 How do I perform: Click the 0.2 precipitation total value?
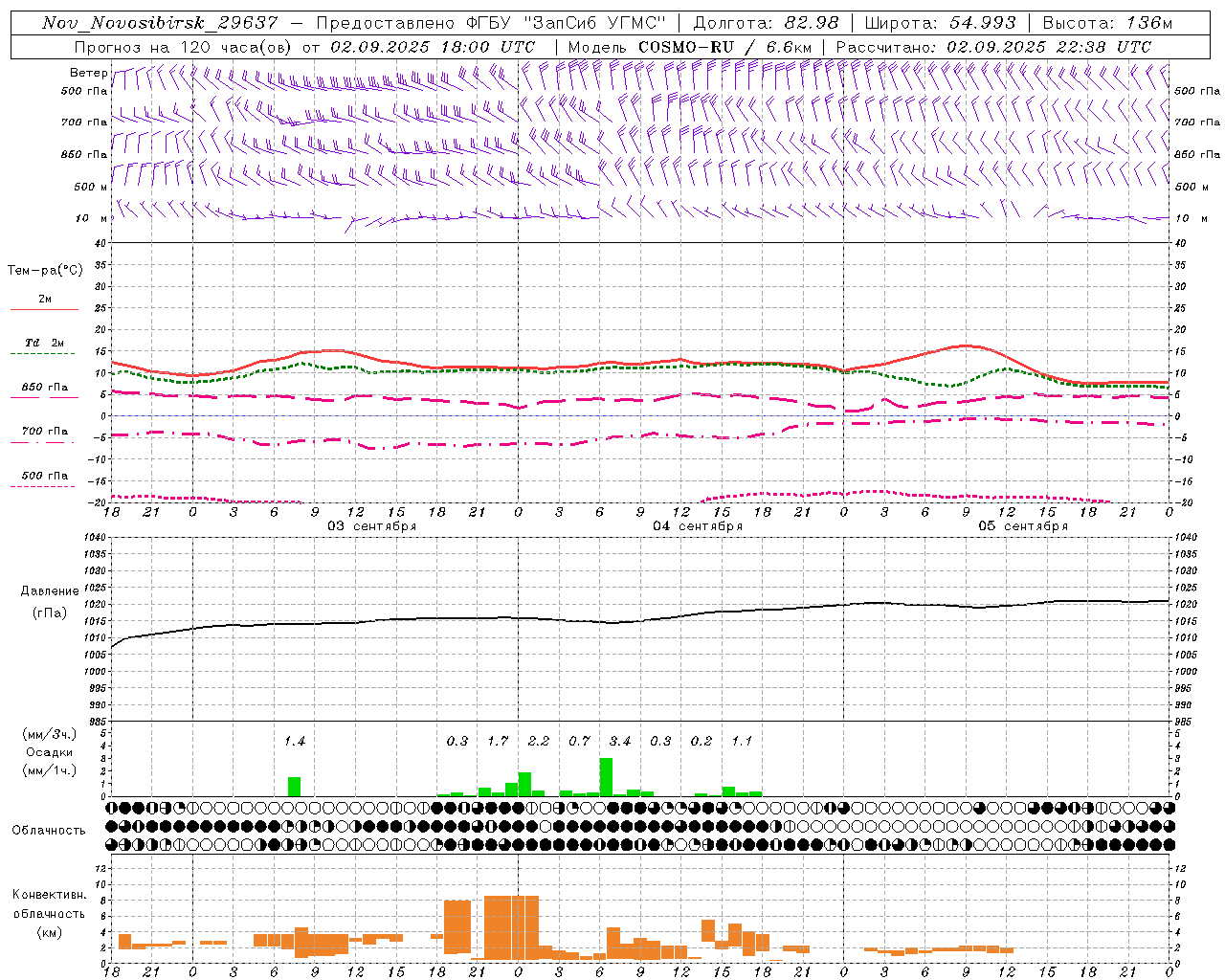pos(702,741)
